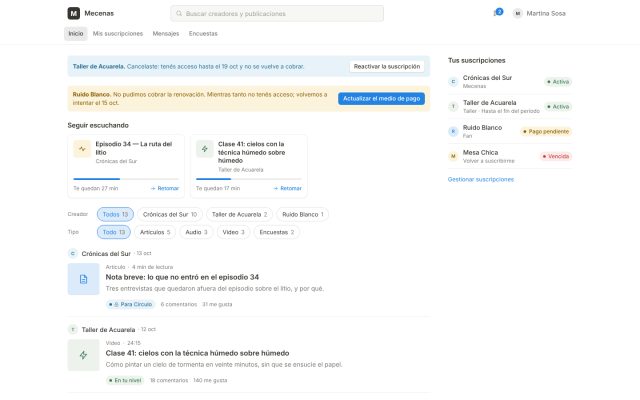Filter by Audio 3 type chip
The height and width of the screenshot is (400, 640).
tap(196, 232)
